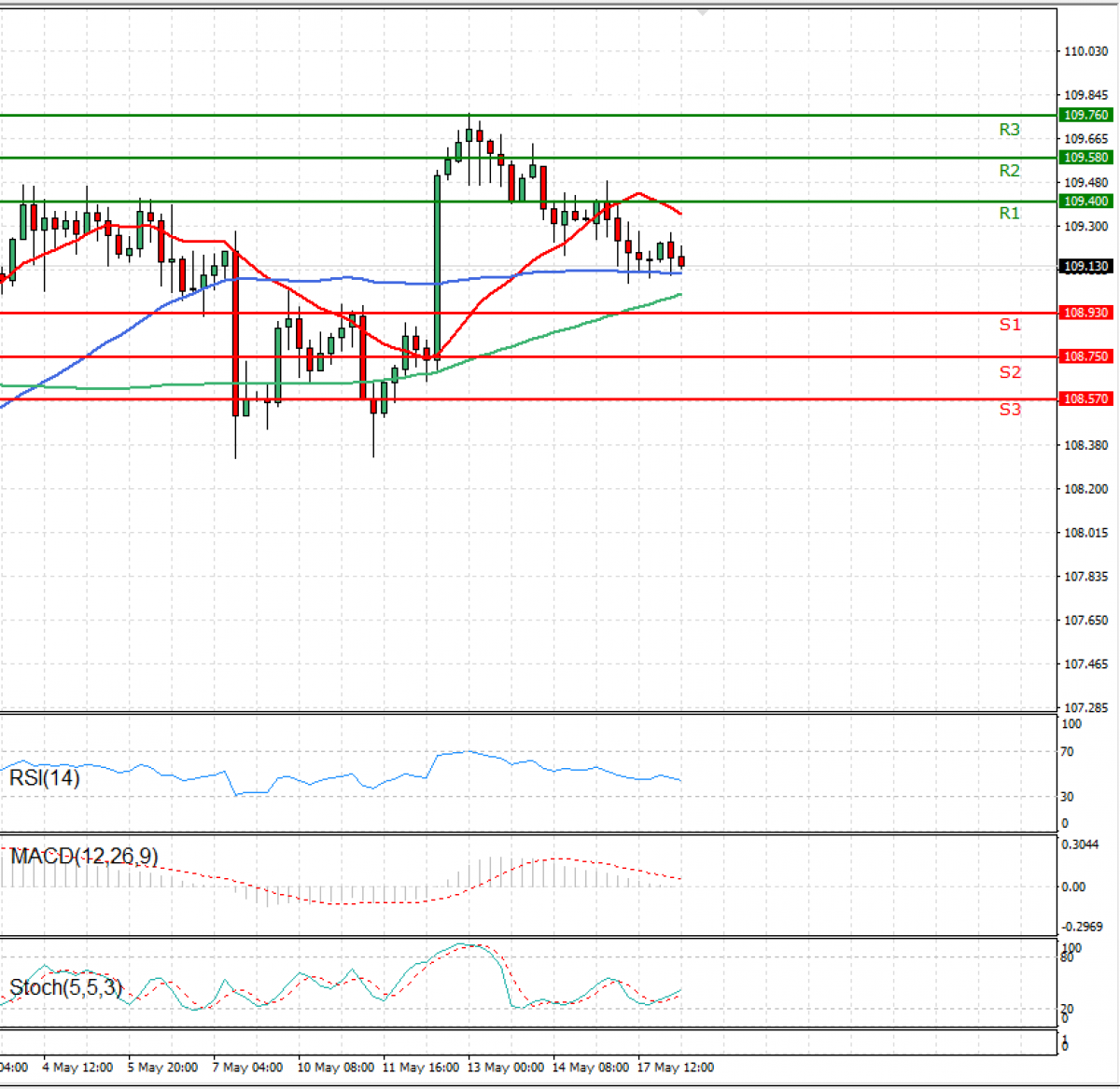Click the S2 support label

tap(1010, 372)
